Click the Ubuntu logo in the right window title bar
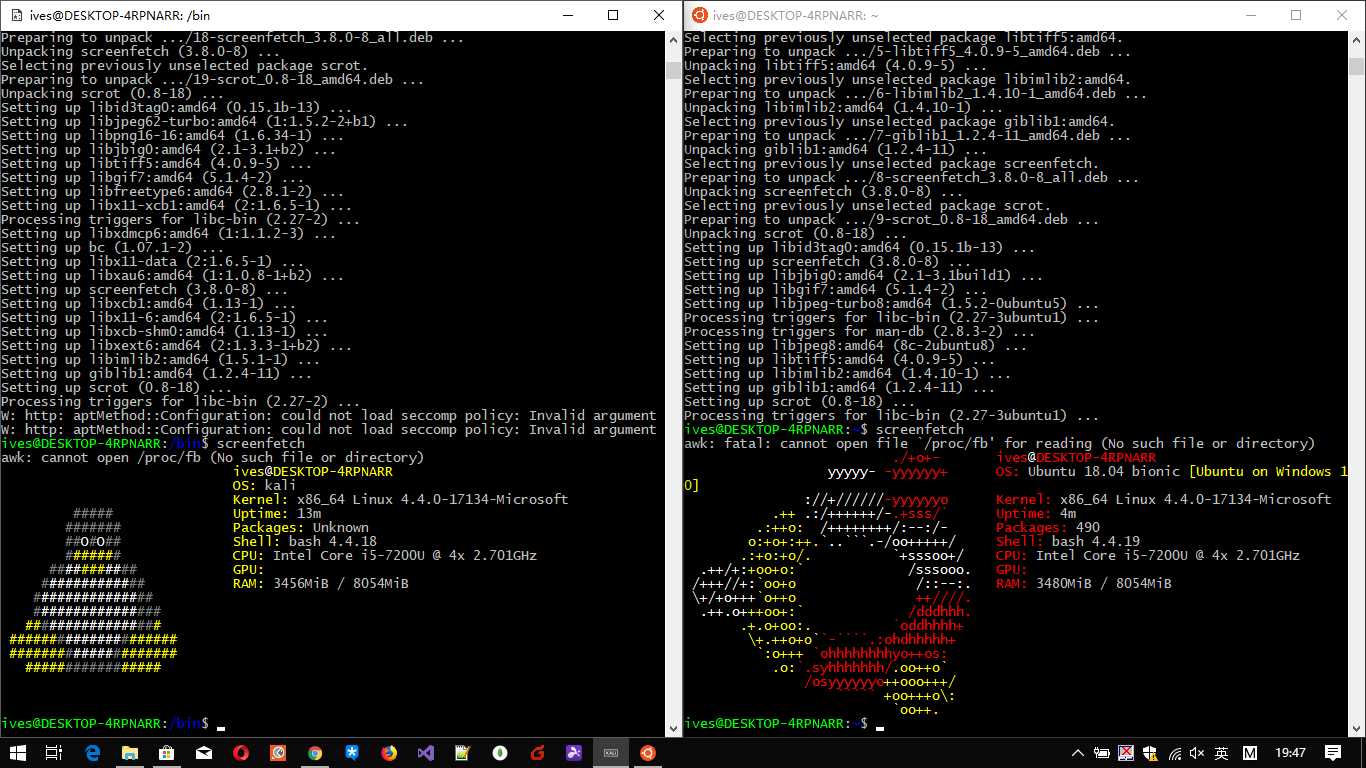1366x768 pixels. tap(698, 14)
